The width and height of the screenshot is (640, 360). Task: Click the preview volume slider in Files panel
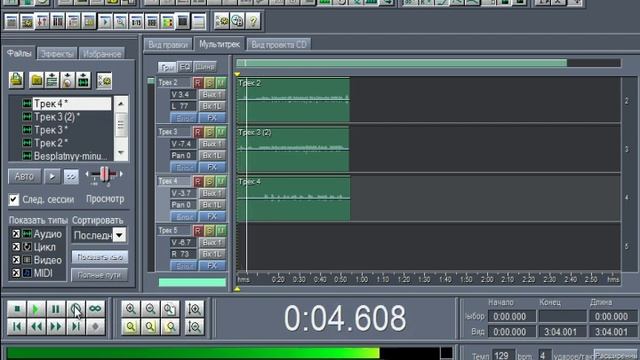(x=104, y=175)
